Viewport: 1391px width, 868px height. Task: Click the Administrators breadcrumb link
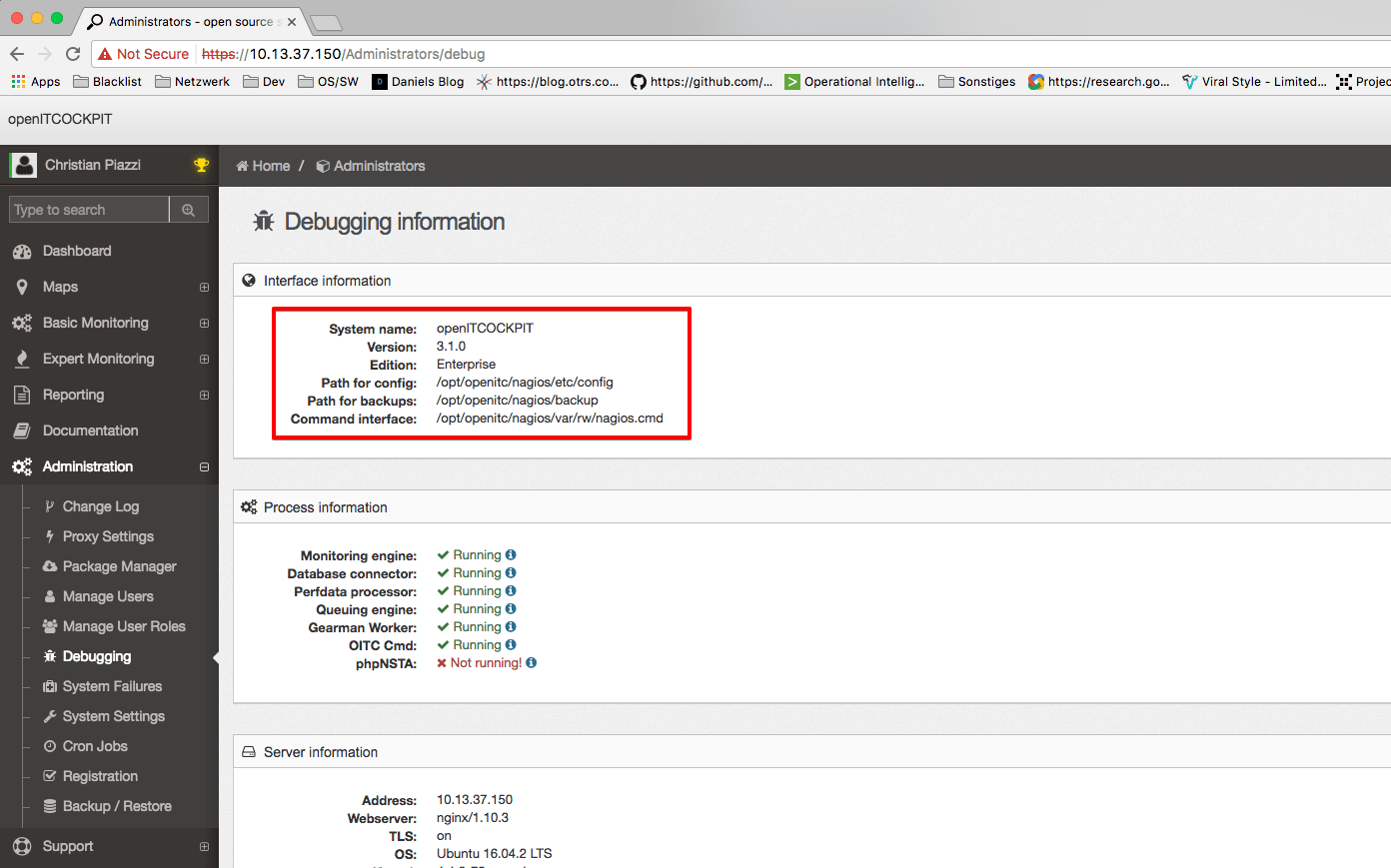(371, 166)
